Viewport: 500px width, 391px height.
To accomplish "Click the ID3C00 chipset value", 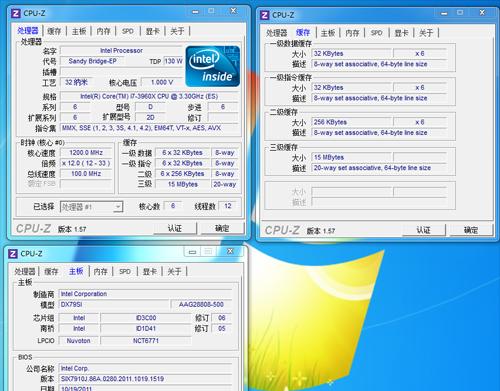I will click(146, 318).
